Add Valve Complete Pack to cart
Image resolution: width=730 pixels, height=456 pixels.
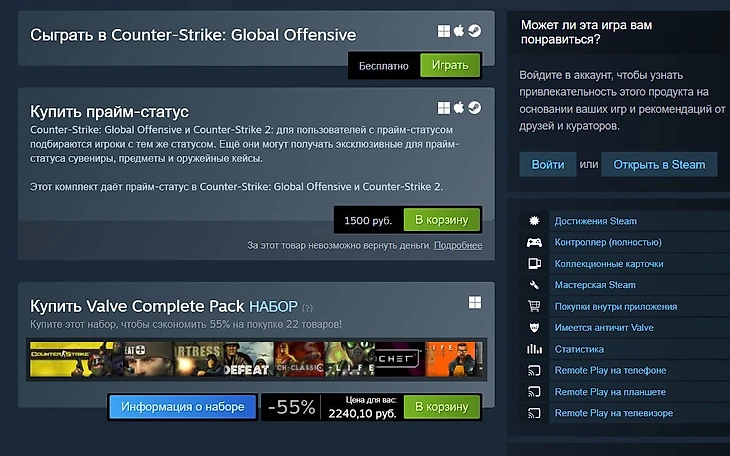441,407
